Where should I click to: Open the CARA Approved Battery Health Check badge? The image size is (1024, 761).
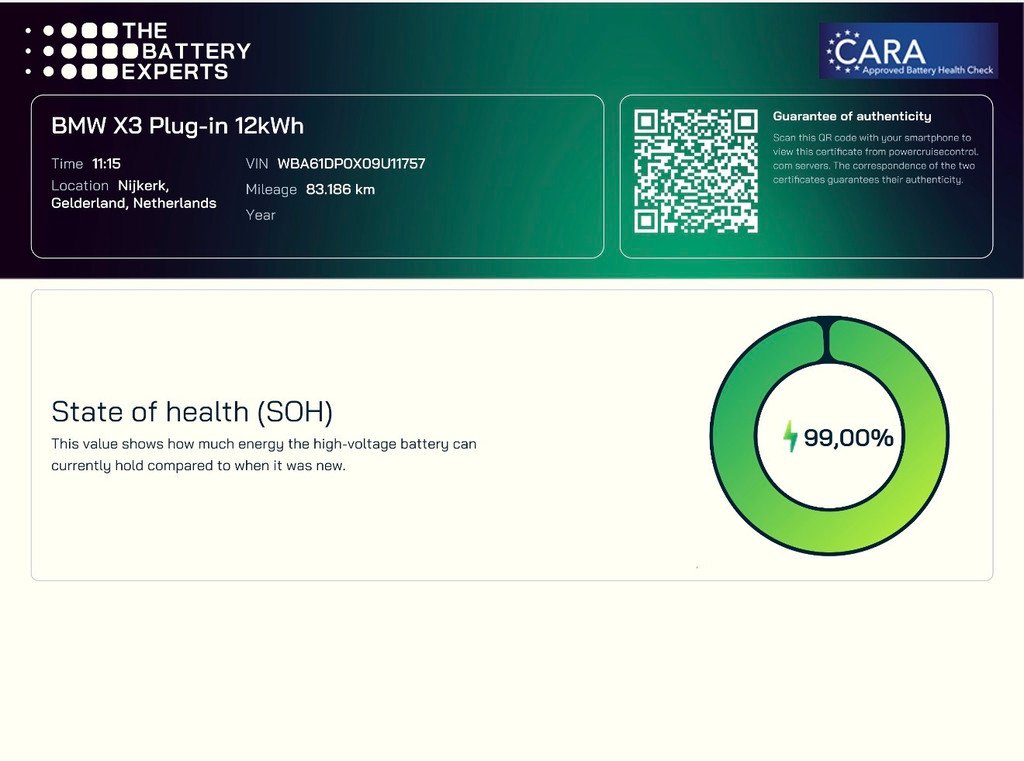(908, 51)
